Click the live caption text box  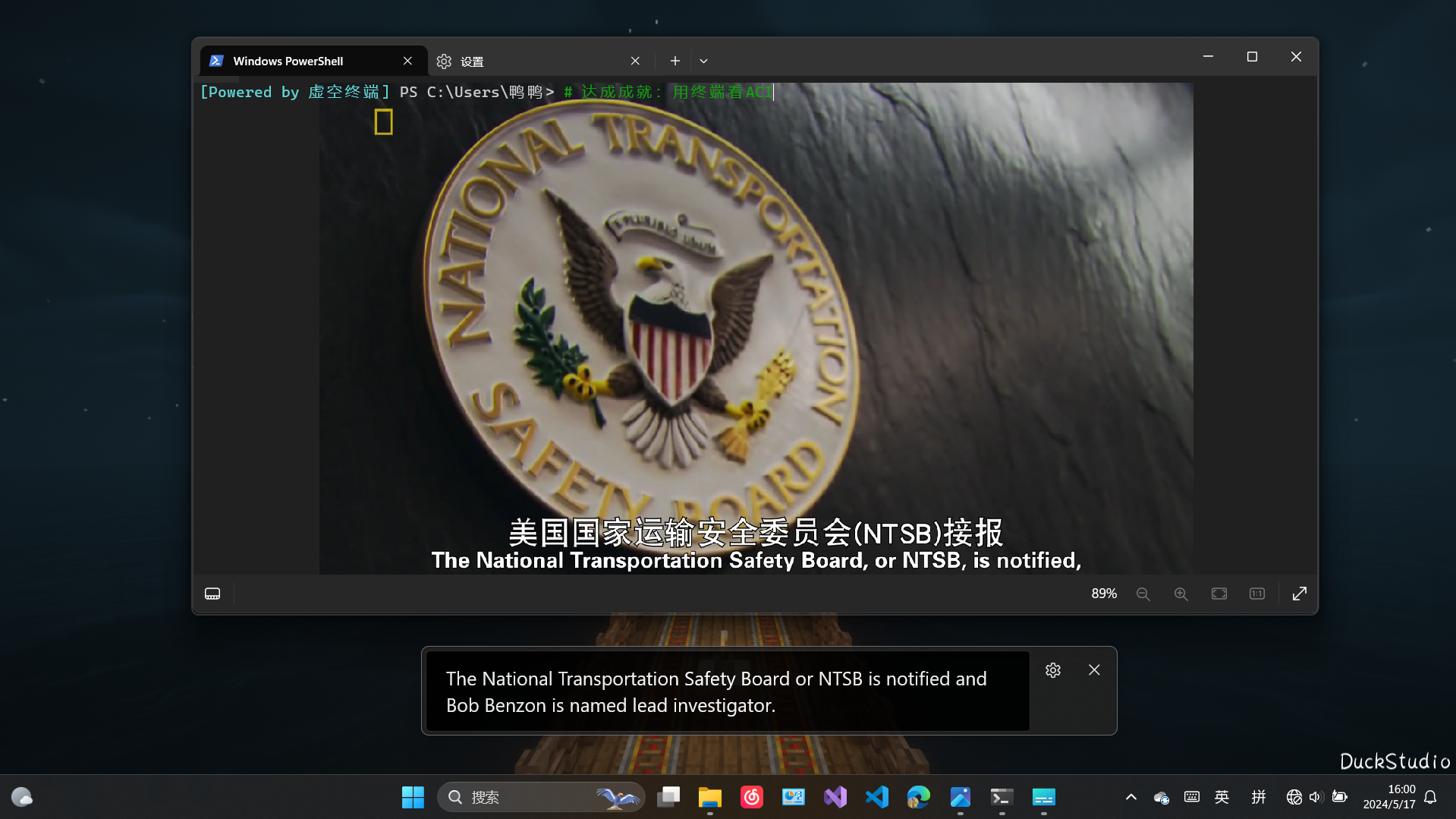tap(728, 691)
